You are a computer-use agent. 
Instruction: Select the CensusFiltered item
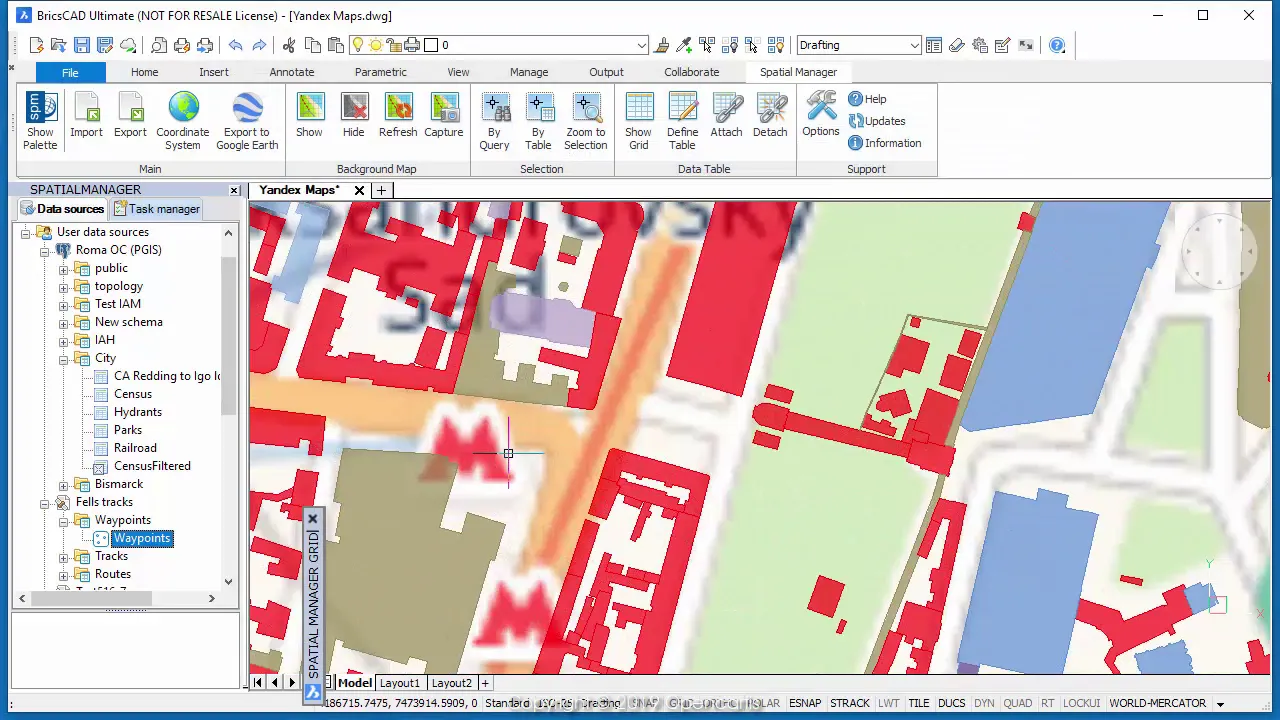(x=152, y=466)
